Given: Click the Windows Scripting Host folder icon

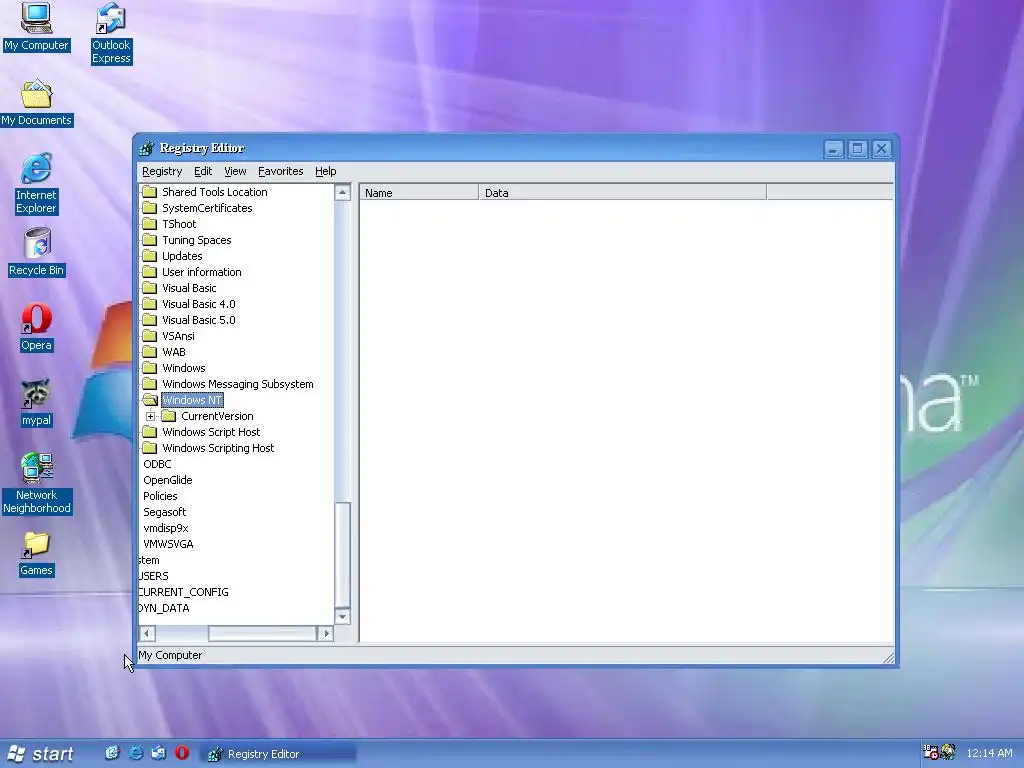Looking at the screenshot, I should (x=150, y=447).
